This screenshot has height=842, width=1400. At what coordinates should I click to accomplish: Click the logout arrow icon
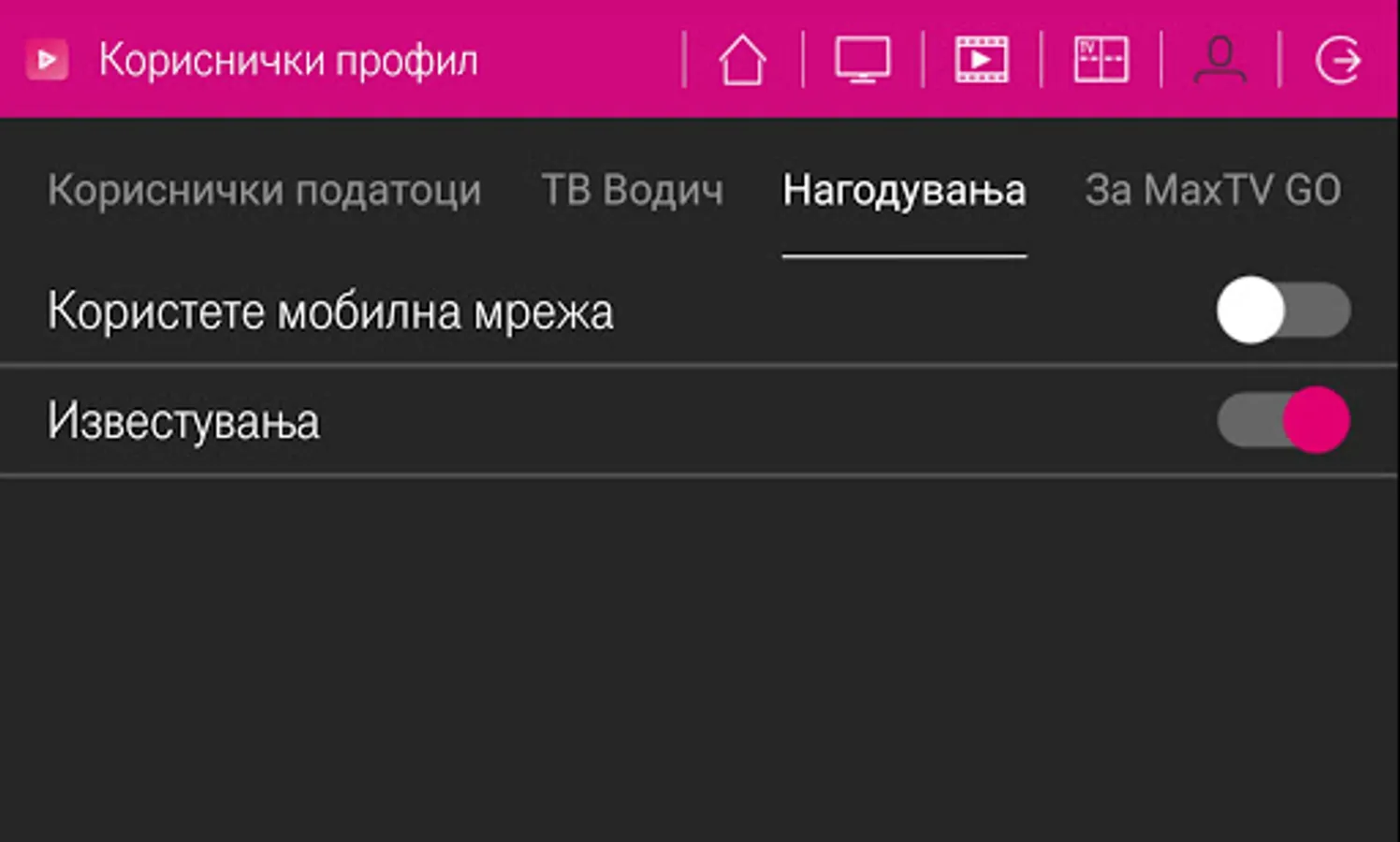click(x=1338, y=61)
